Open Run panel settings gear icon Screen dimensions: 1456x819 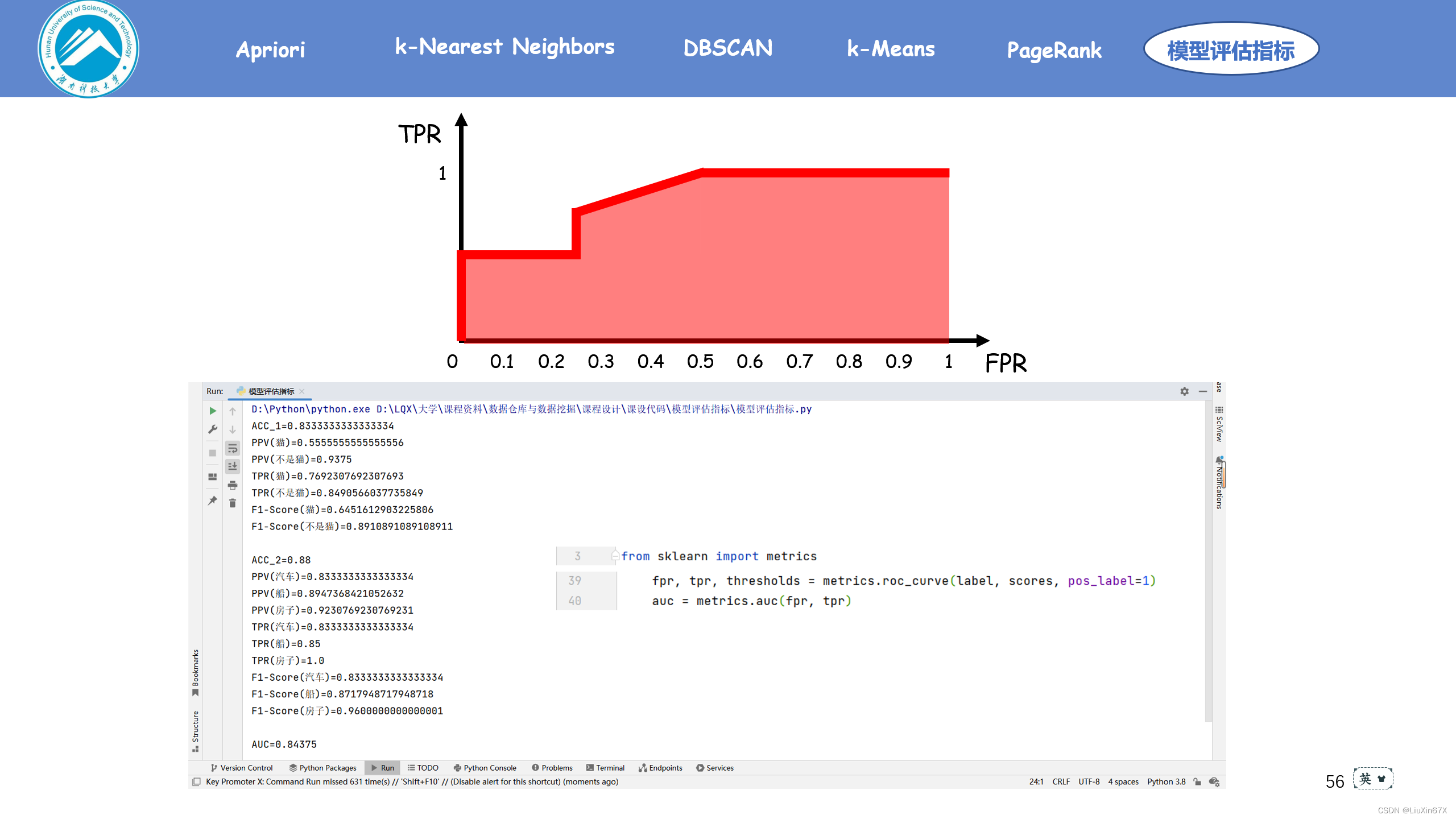click(1184, 391)
